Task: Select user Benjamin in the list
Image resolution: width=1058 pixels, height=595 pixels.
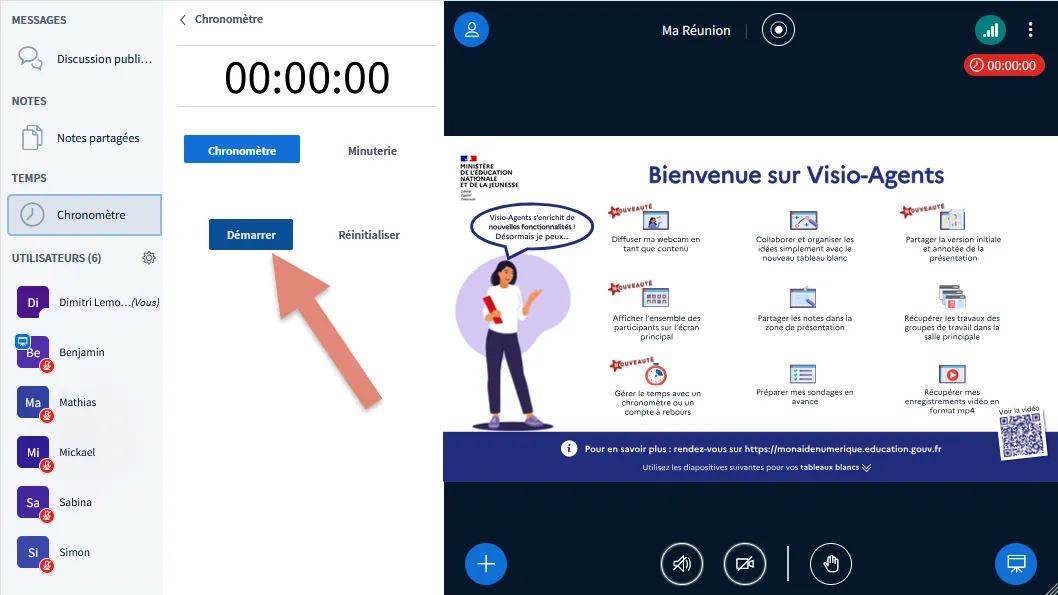Action: coord(84,352)
